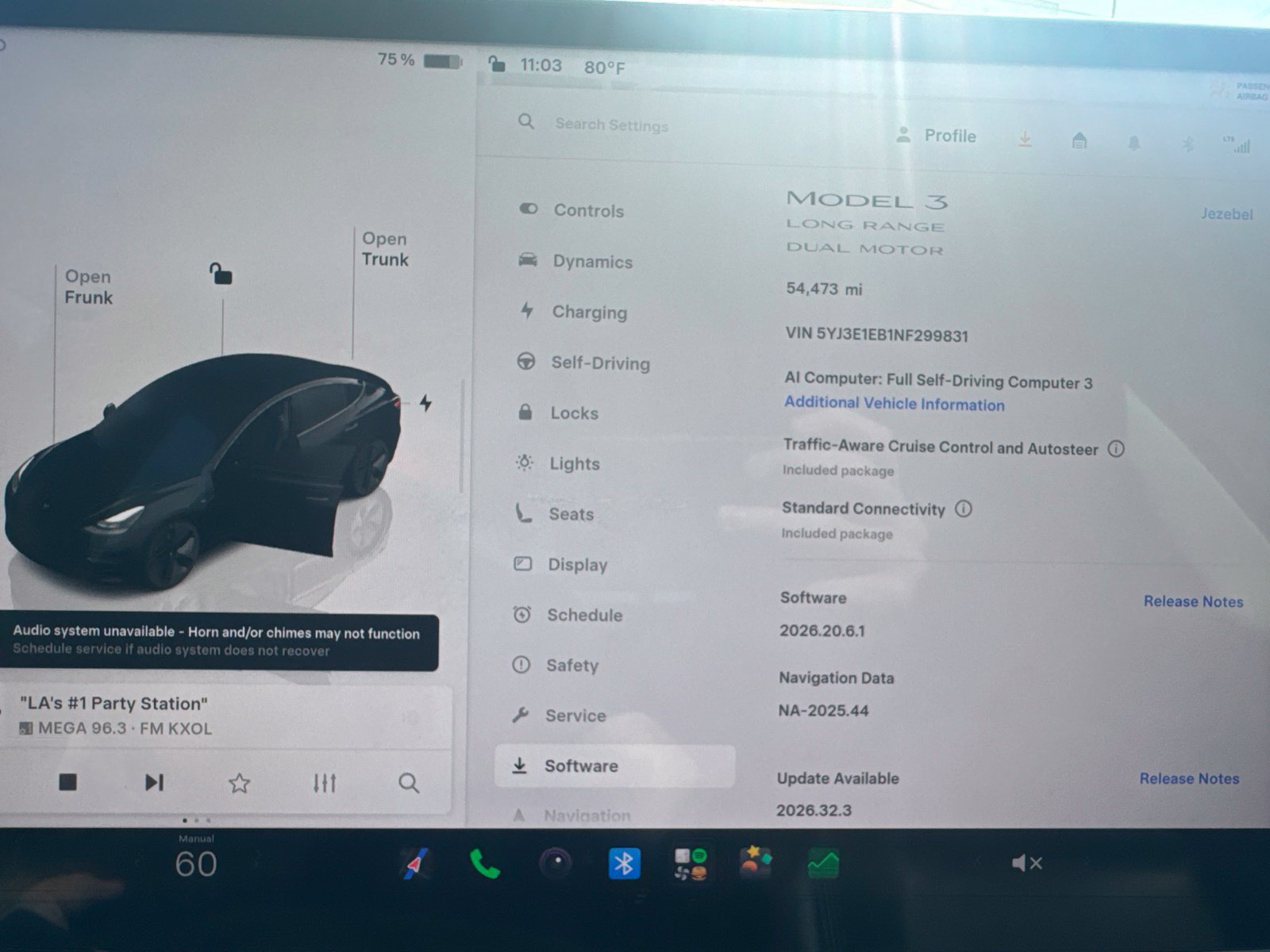Favorite the current station with star icon
Image resolution: width=1270 pixels, height=952 pixels.
click(239, 784)
